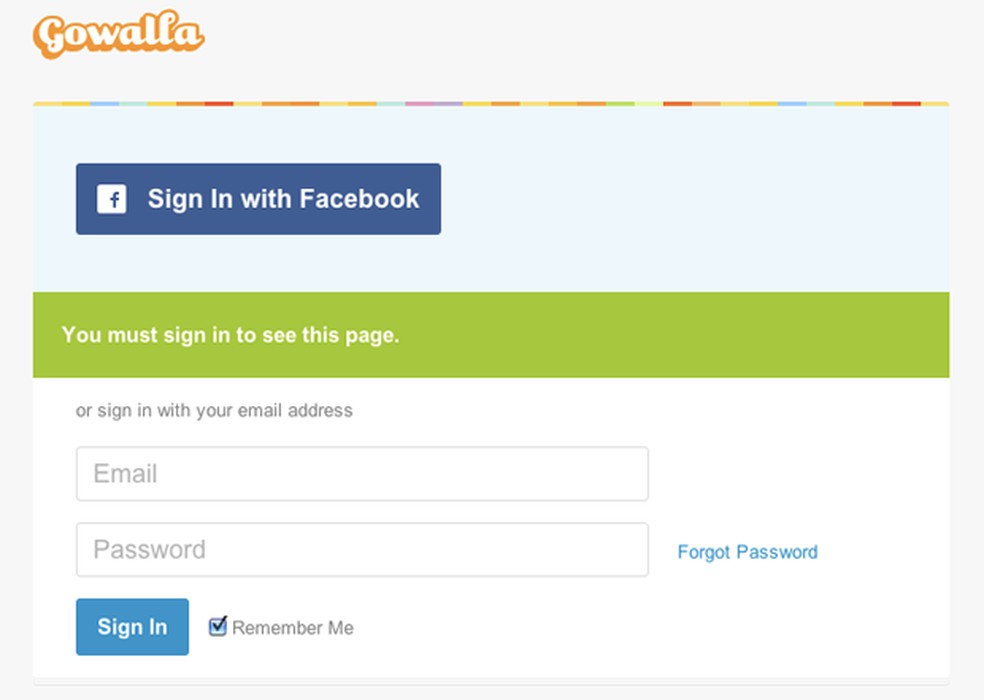
Task: Select the orange Gowalla wordmark
Action: tap(117, 34)
